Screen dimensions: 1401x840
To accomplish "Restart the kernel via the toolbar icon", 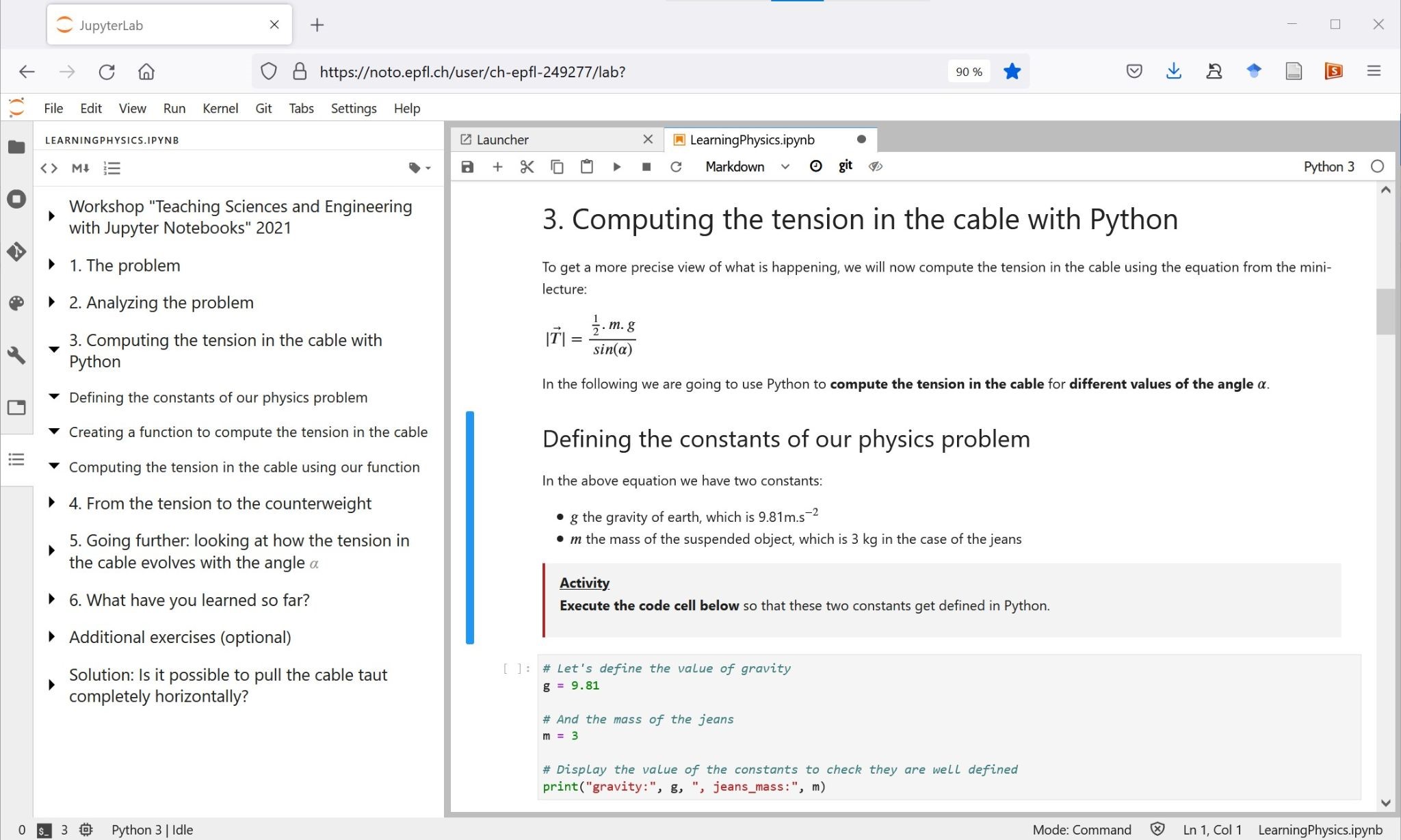I will point(676,167).
